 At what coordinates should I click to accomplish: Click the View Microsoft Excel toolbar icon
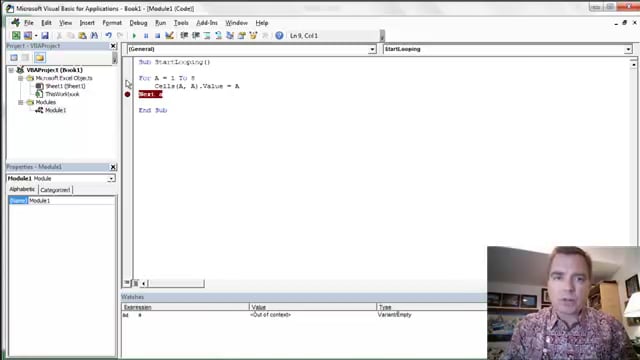16,36
